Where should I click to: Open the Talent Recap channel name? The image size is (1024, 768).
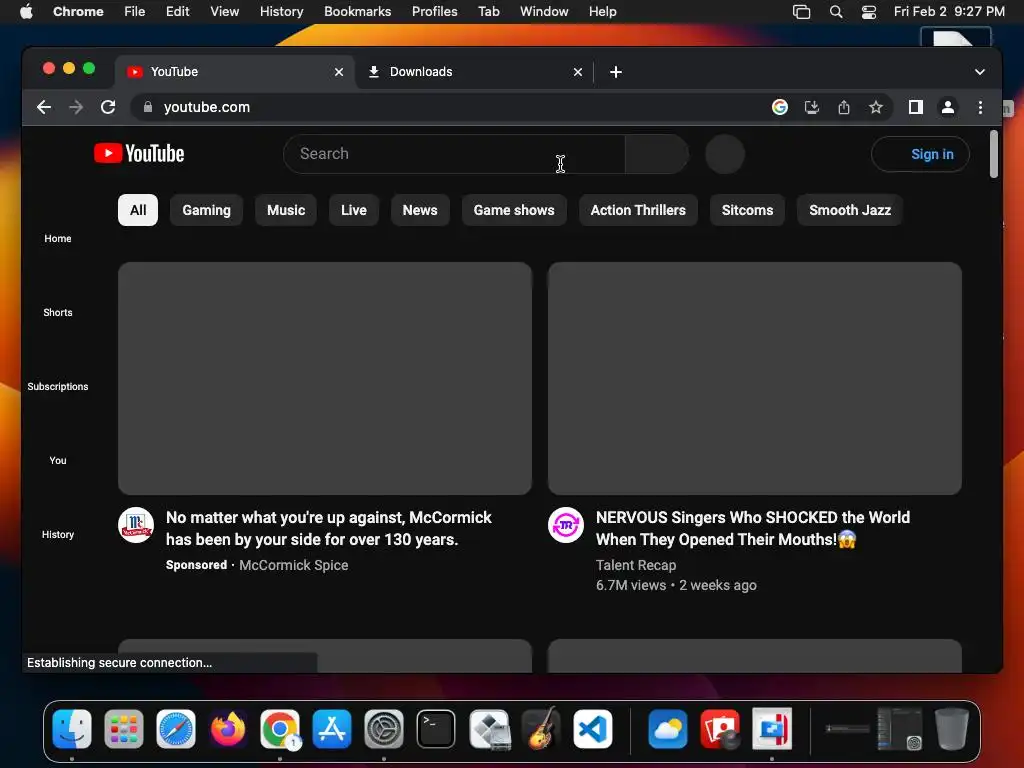636,566
